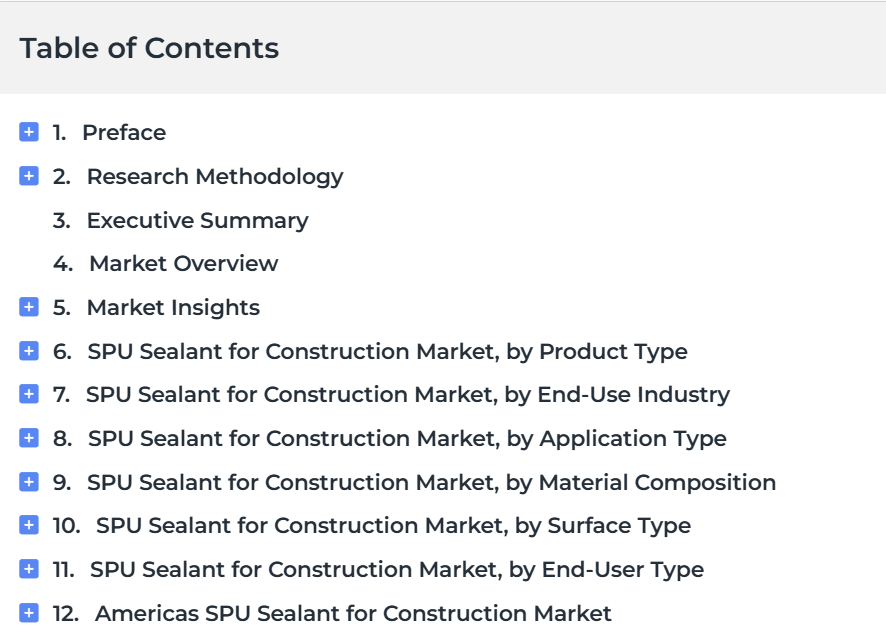
Task: Select the Research Methodology title
Action: click(214, 177)
